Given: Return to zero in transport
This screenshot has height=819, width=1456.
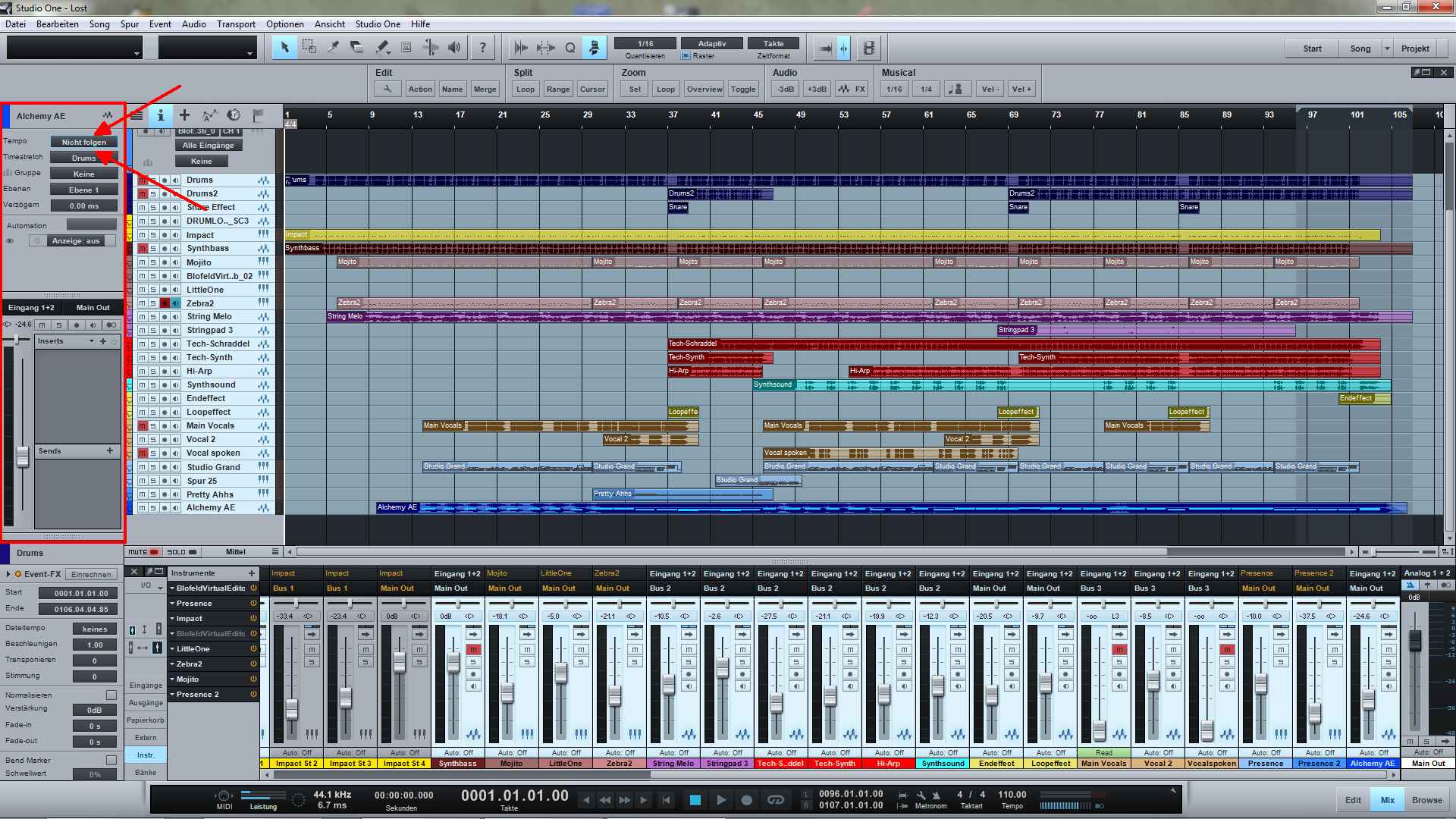Looking at the screenshot, I should [666, 799].
